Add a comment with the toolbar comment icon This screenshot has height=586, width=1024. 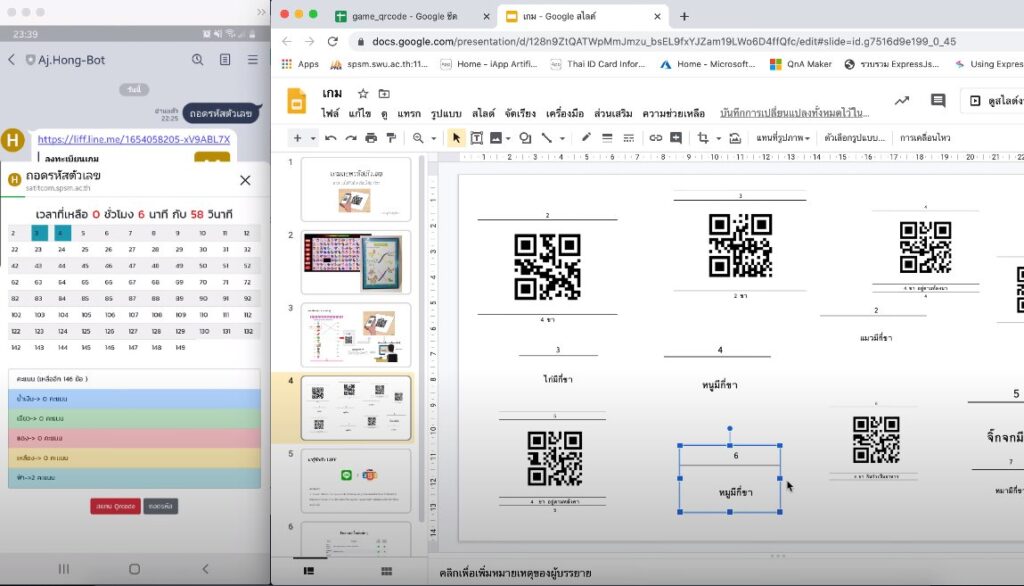coord(676,138)
